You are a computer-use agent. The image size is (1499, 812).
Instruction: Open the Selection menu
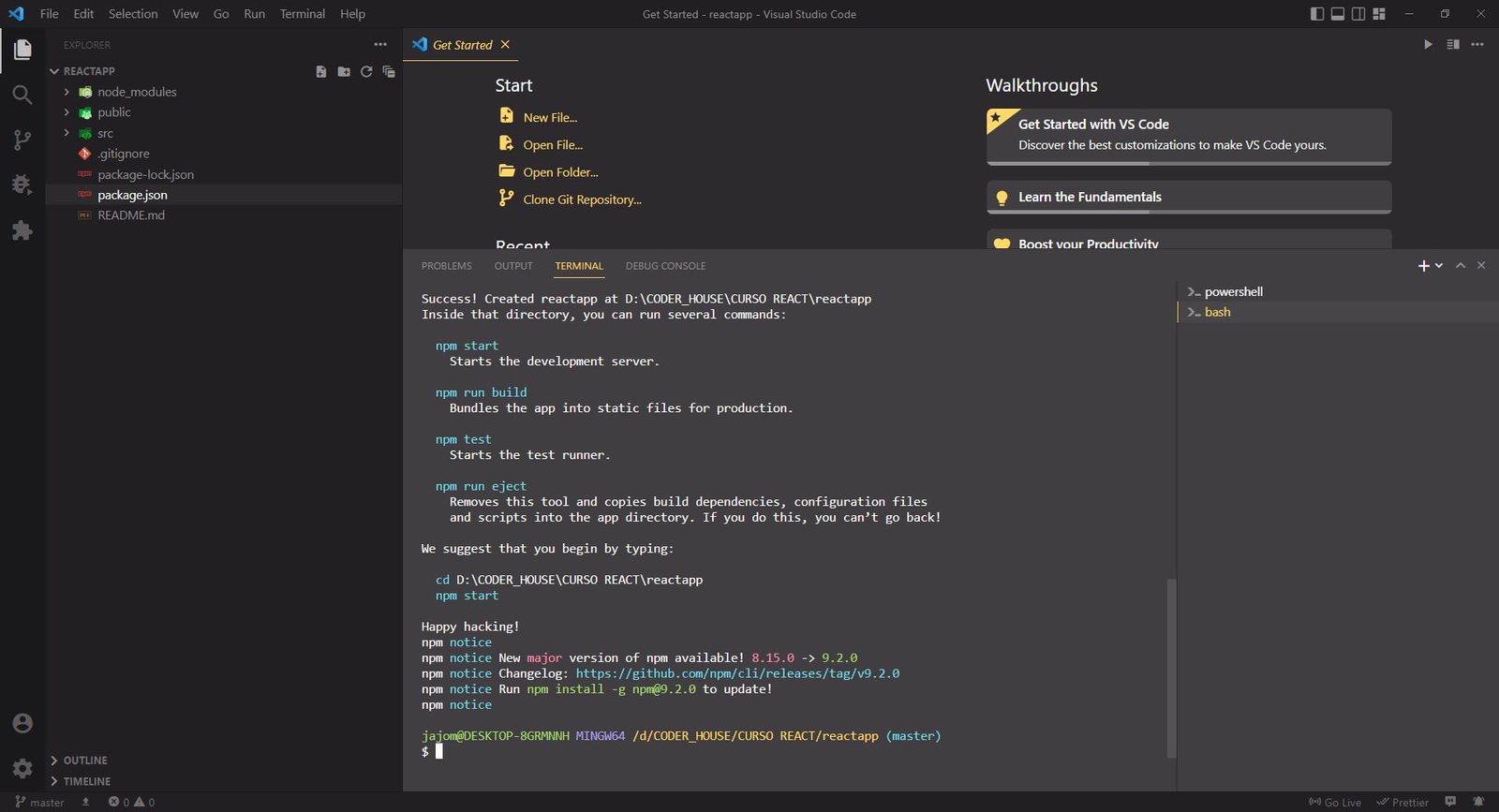click(133, 14)
